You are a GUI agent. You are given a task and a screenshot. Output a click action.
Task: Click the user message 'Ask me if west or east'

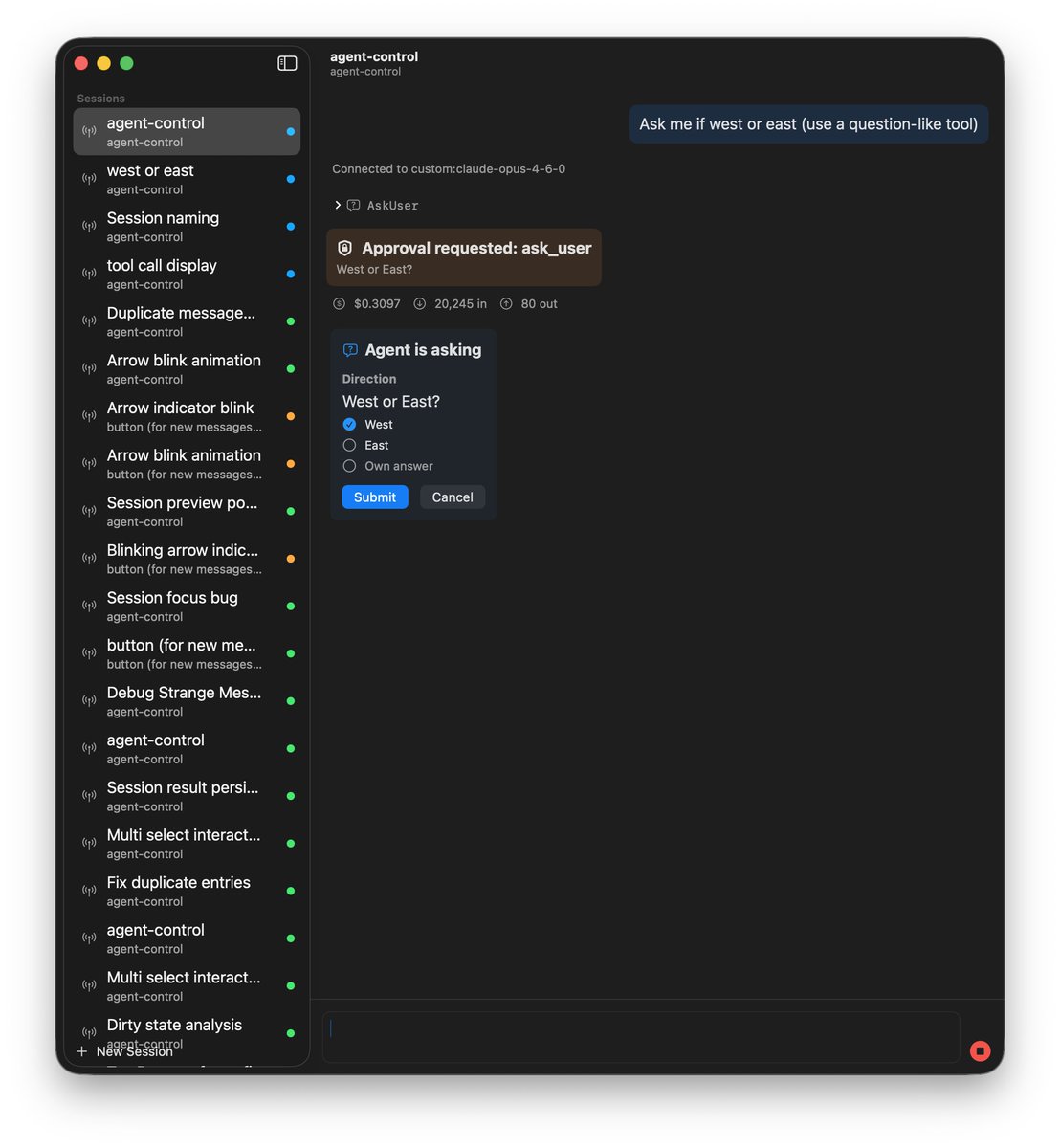pyautogui.click(x=808, y=124)
